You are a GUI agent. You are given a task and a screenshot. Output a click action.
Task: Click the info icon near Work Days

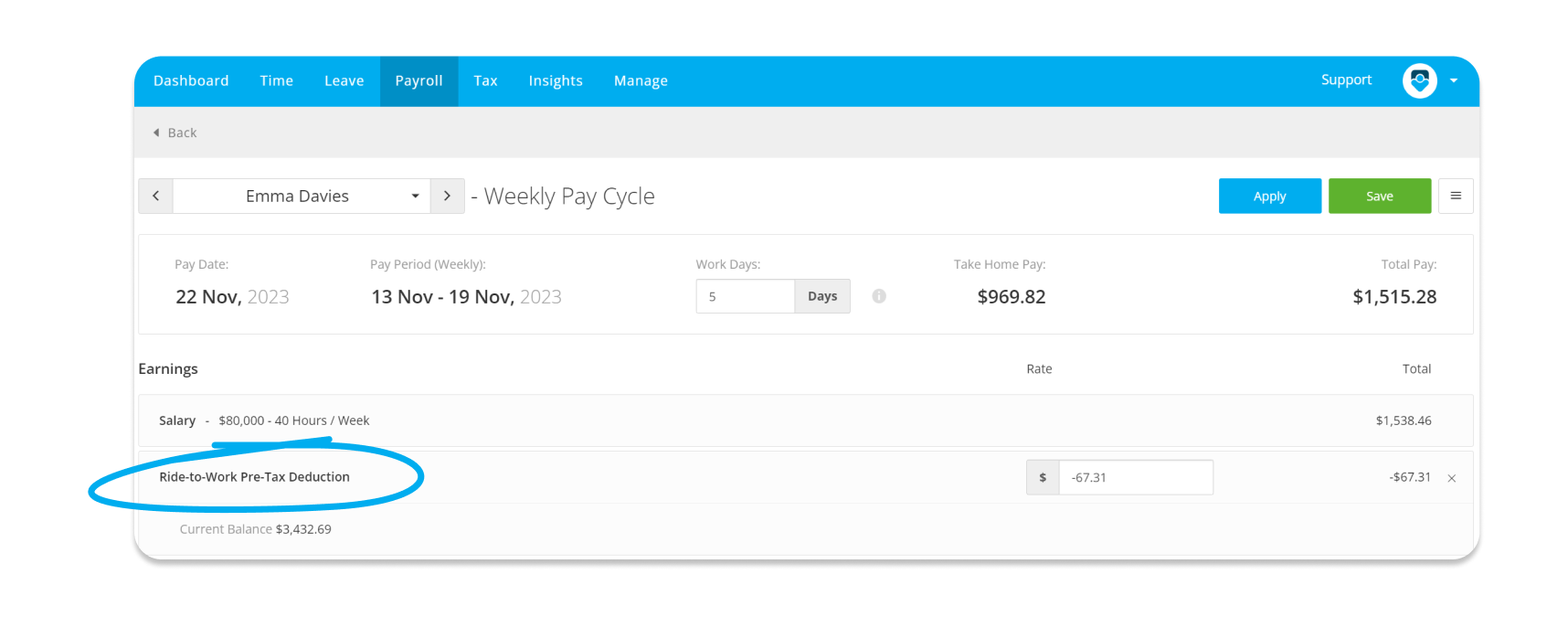click(x=878, y=296)
